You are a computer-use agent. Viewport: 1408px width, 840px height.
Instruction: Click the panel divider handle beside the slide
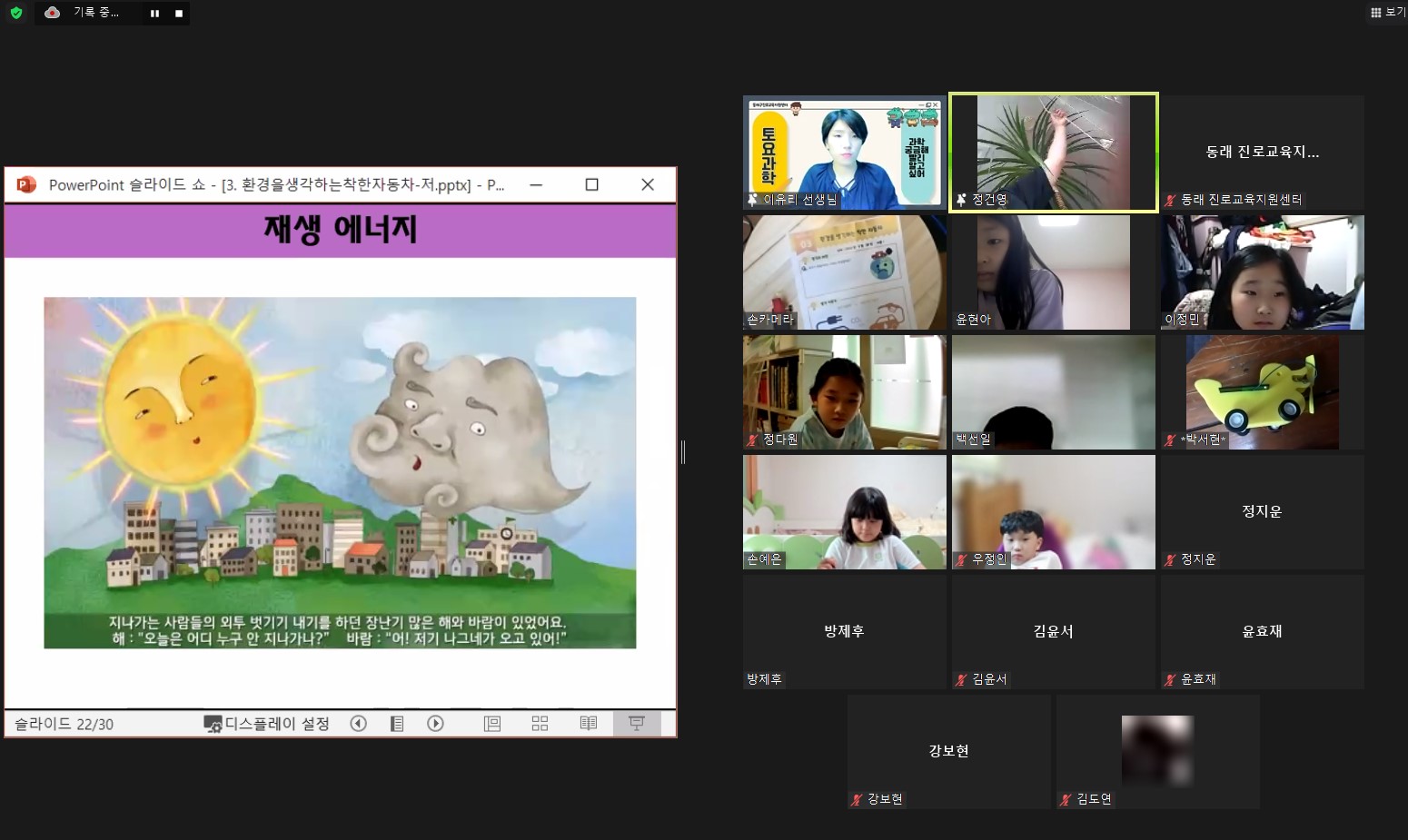click(x=683, y=451)
